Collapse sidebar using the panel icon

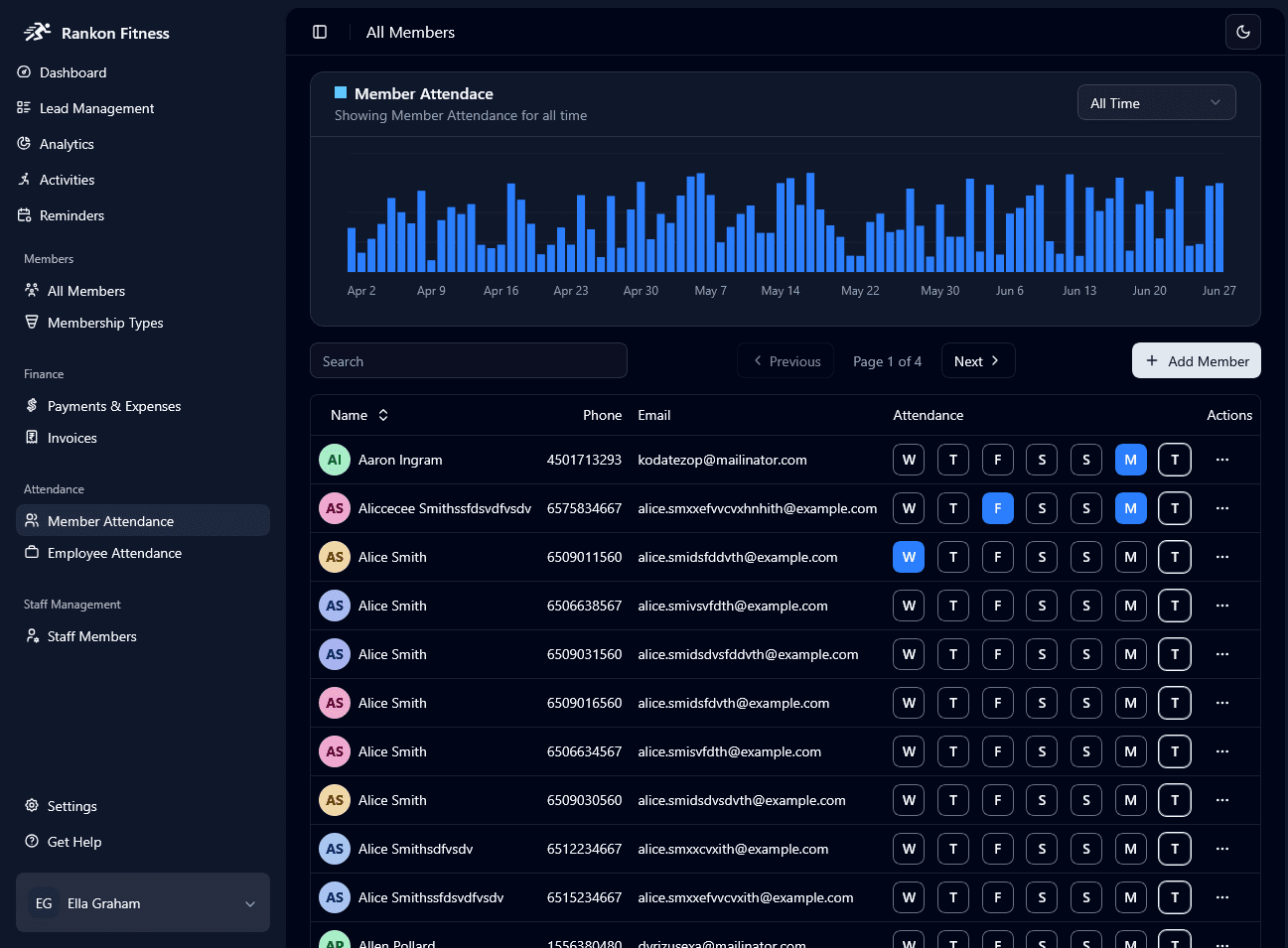coord(320,32)
